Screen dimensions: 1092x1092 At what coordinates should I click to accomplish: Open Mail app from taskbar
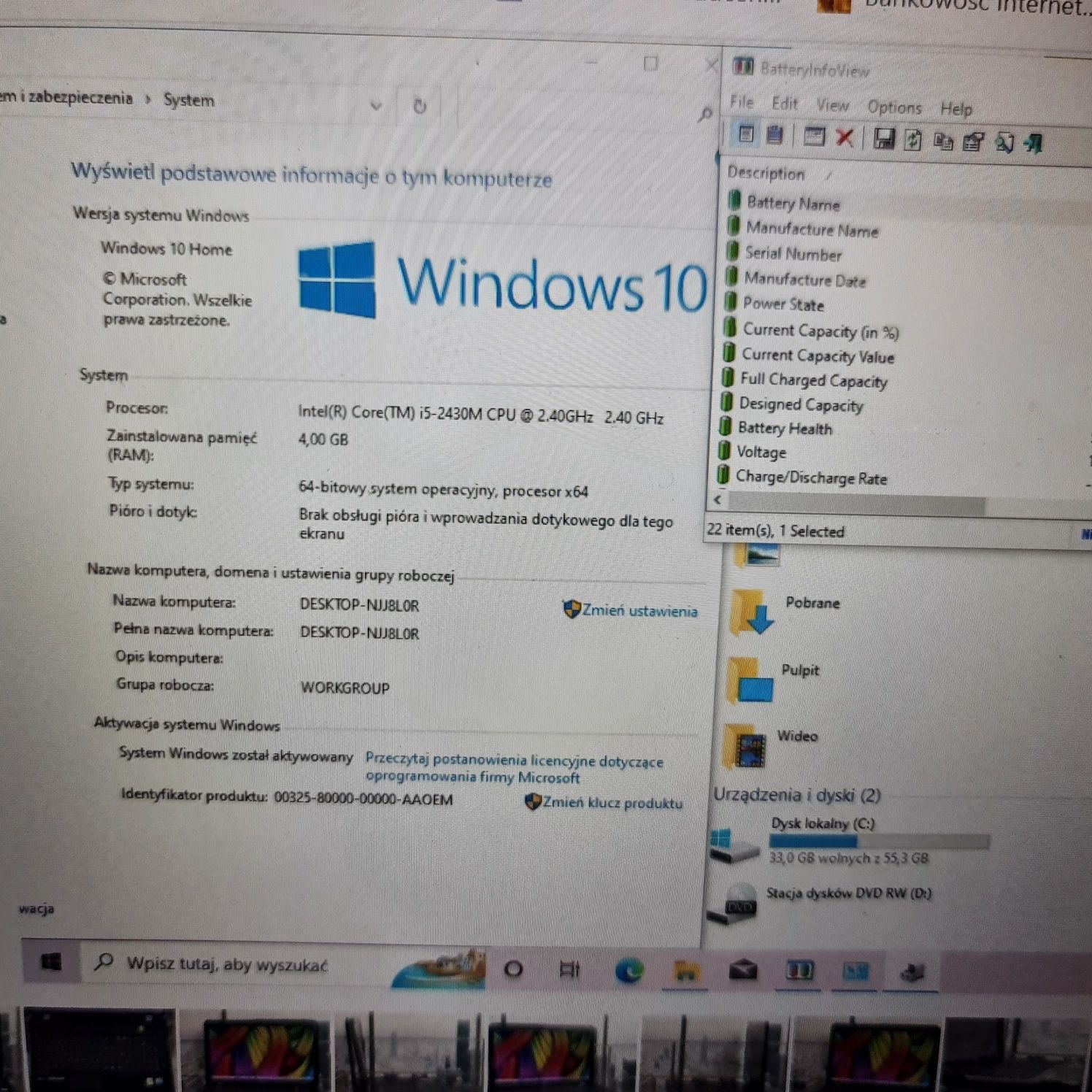coord(743,970)
